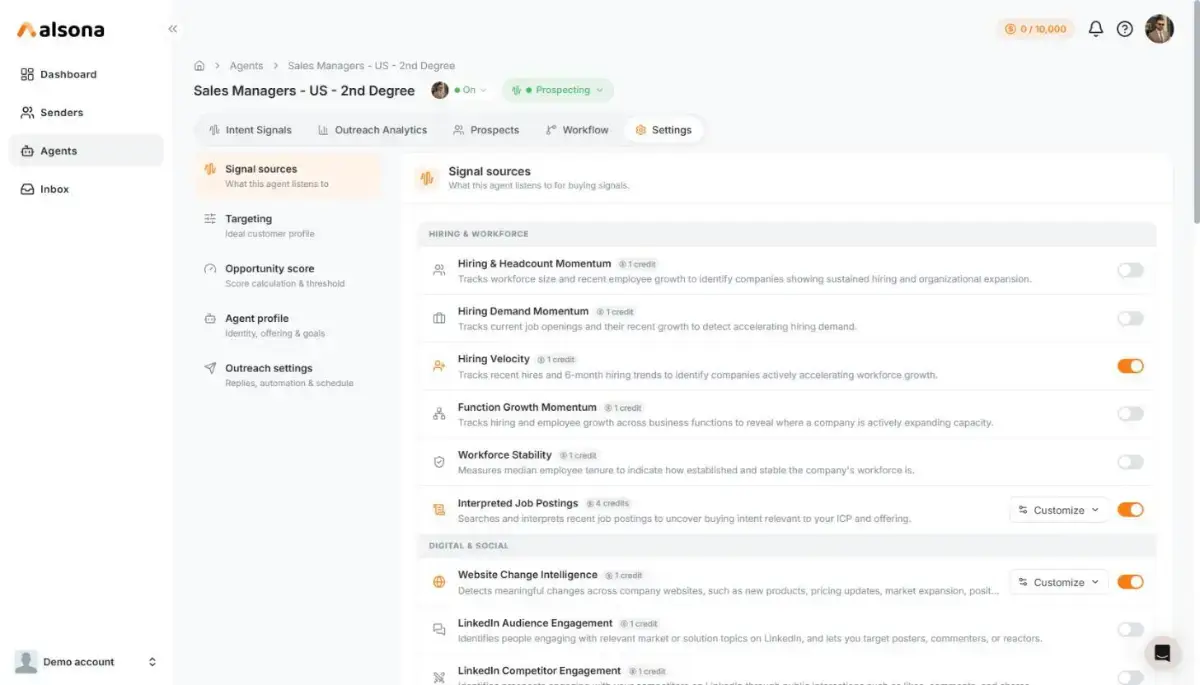
Task: Open the Agent profile settings section
Action: pyautogui.click(x=288, y=325)
